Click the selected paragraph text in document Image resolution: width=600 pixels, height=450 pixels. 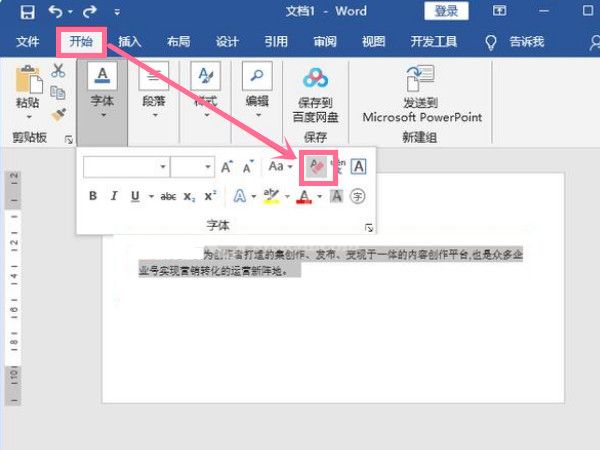click(x=331, y=262)
